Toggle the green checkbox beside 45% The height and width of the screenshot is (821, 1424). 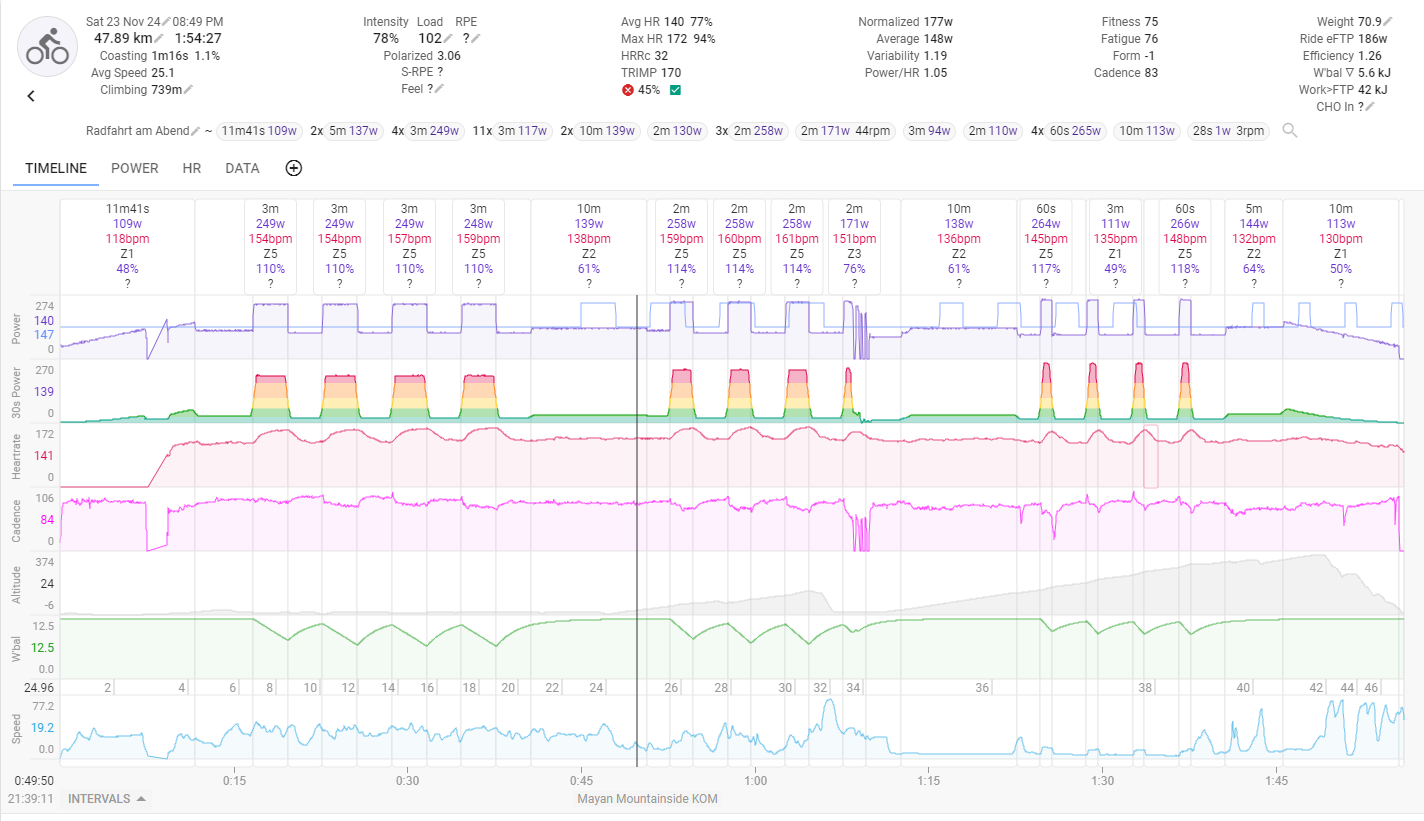click(675, 90)
